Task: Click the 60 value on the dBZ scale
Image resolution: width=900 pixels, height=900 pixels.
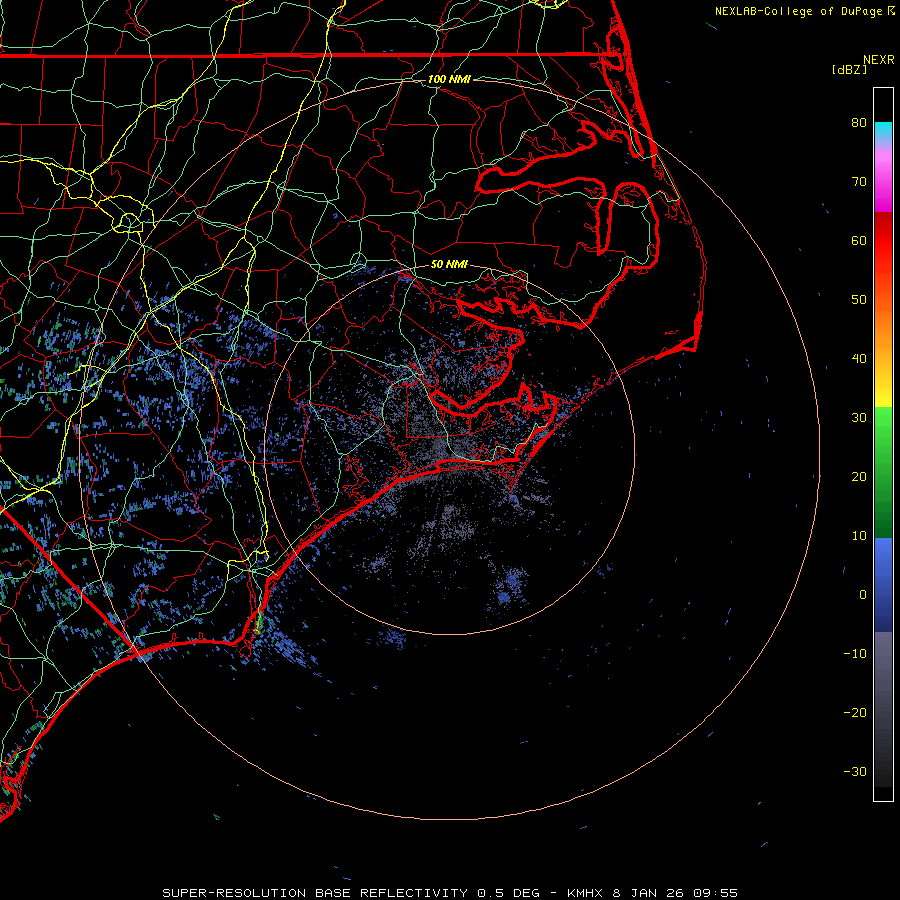Action: point(859,240)
